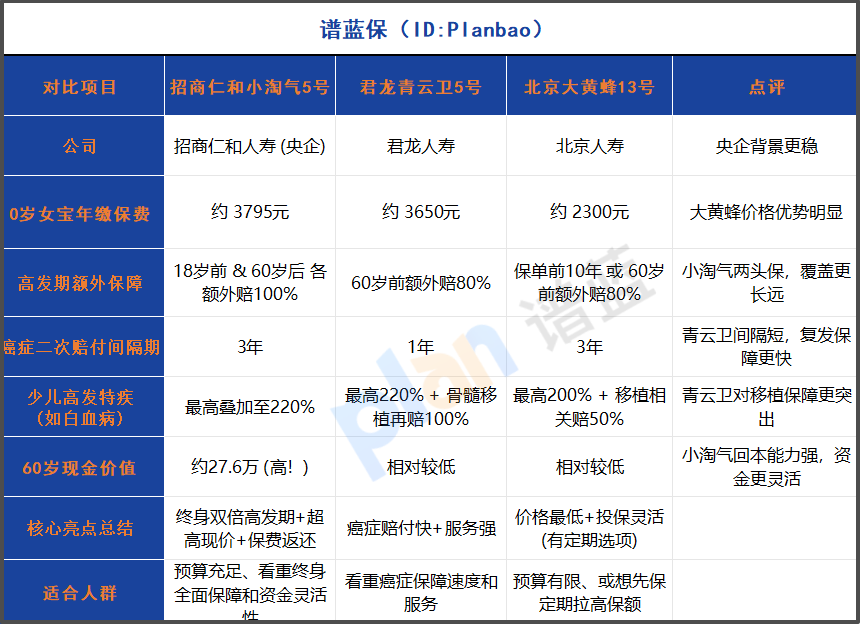860x624 pixels.
Task: Click 相对较低 under 君龙青云卫5号
Action: [421, 467]
